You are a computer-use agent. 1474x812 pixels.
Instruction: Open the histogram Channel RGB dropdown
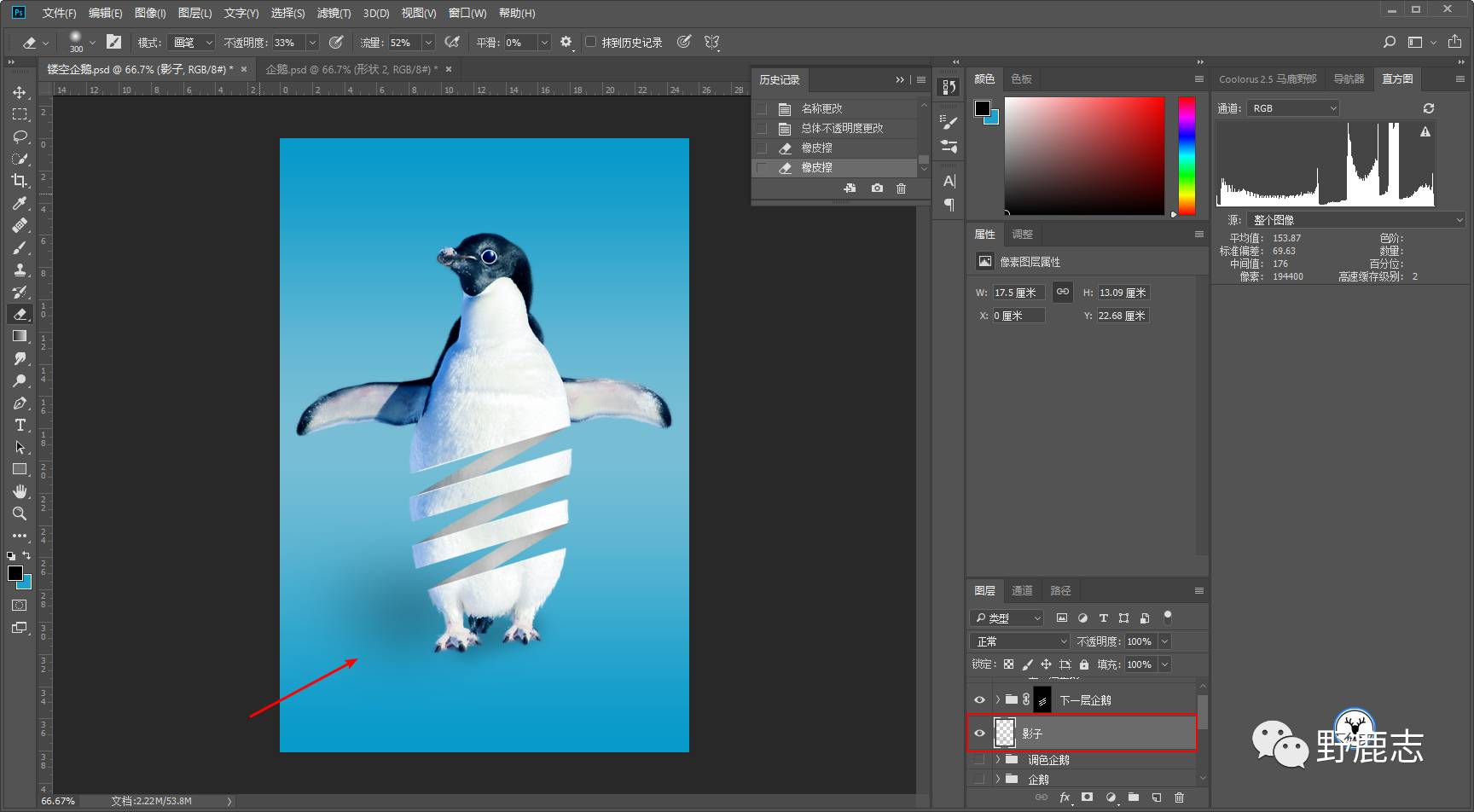(x=1293, y=108)
